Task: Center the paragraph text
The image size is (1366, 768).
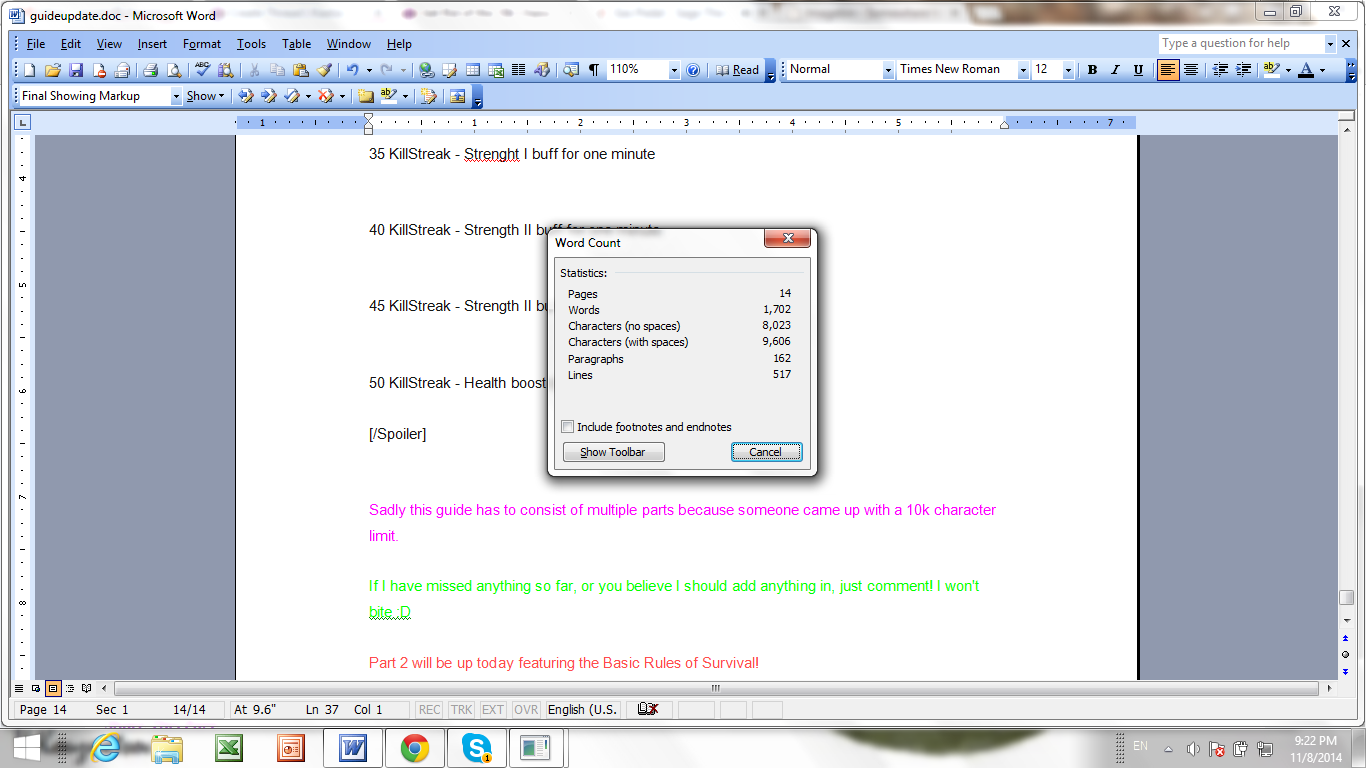Action: pyautogui.click(x=1190, y=70)
